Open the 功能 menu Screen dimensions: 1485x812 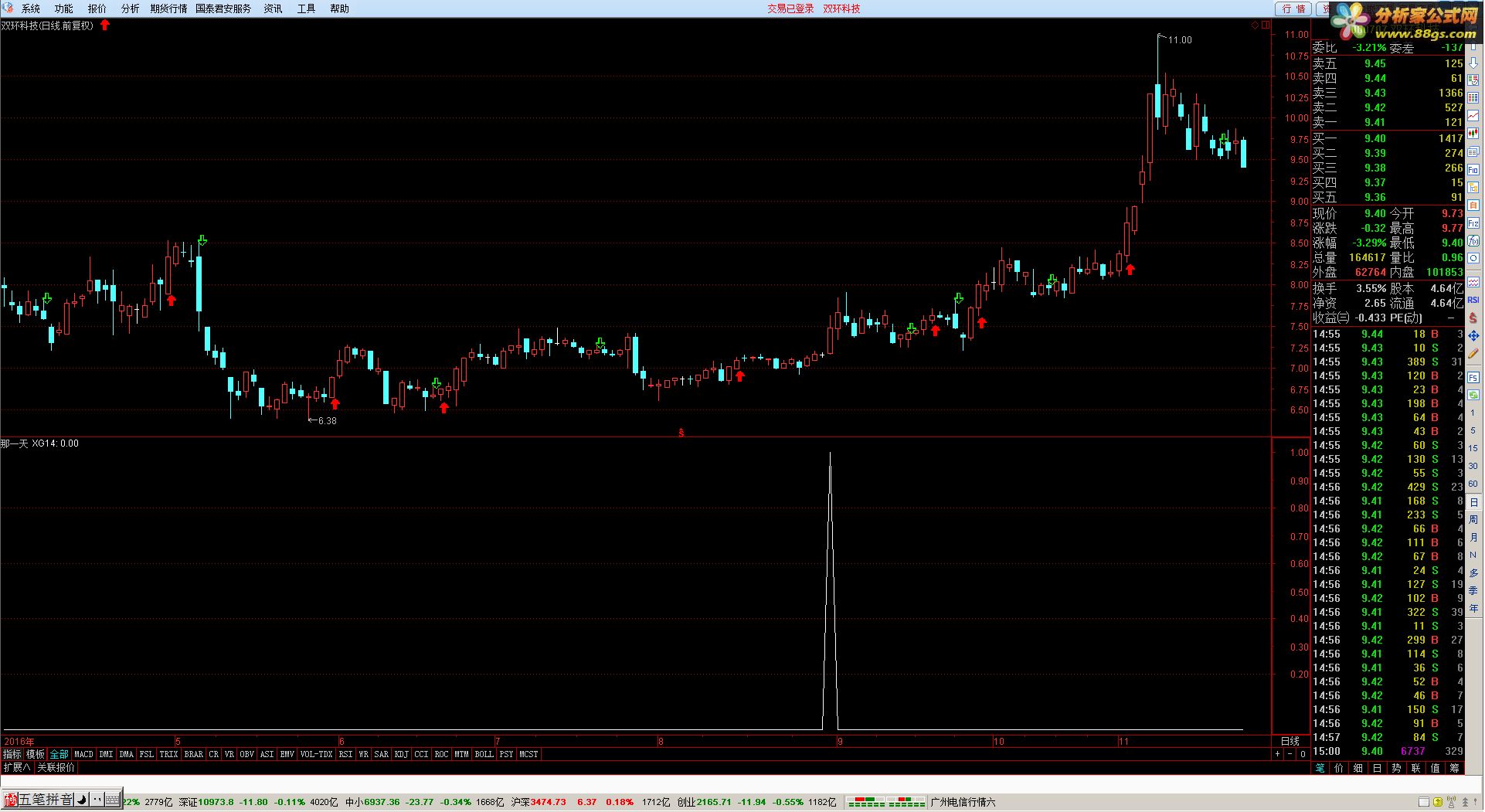(x=64, y=8)
